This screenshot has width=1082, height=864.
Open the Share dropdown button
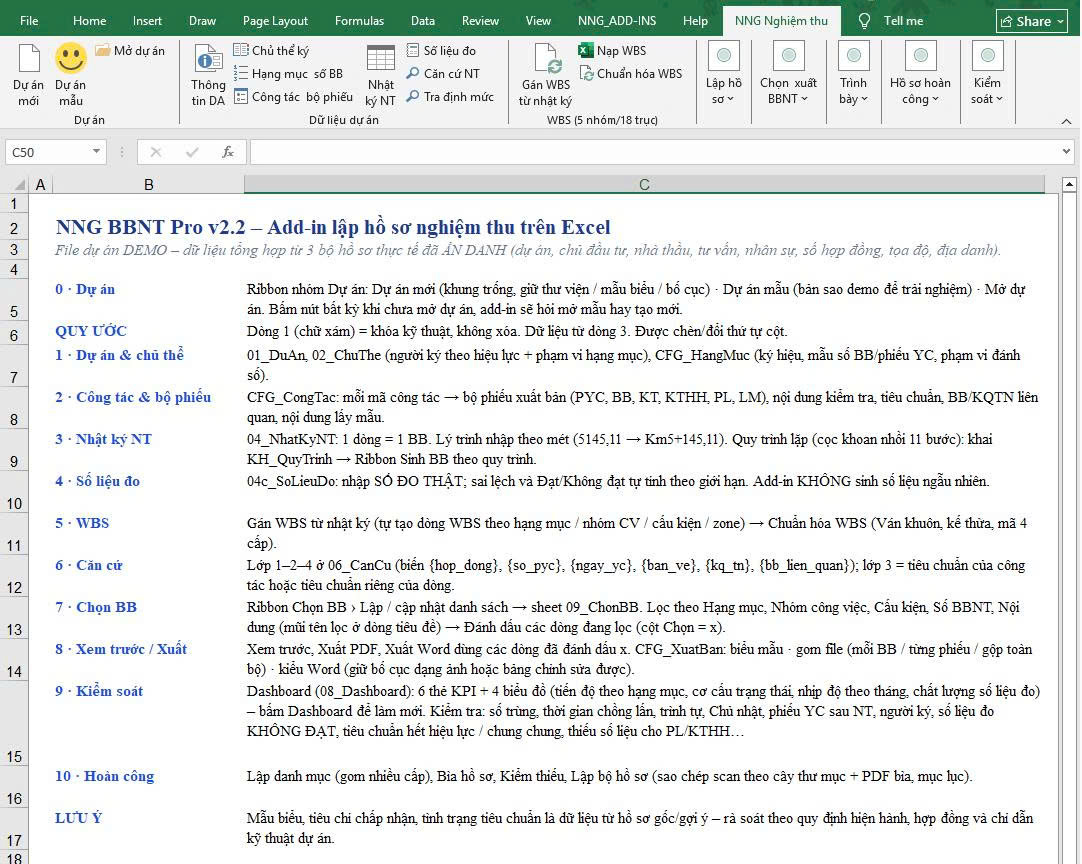tap(1032, 21)
